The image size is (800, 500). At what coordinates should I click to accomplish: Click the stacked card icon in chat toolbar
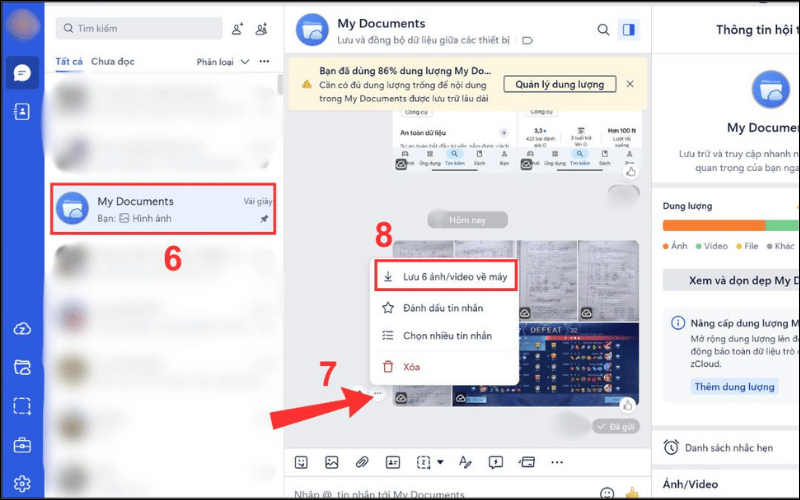coord(527,462)
